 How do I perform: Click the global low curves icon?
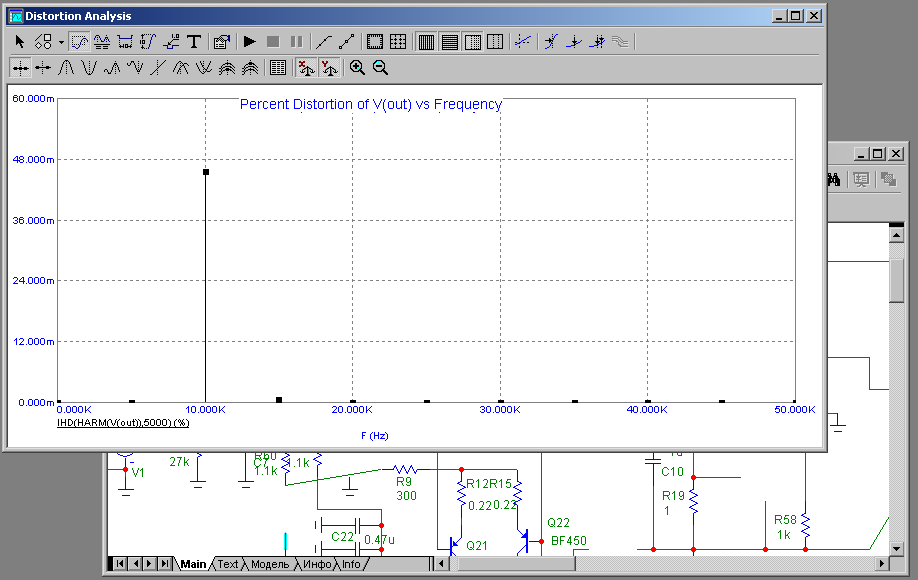204,68
